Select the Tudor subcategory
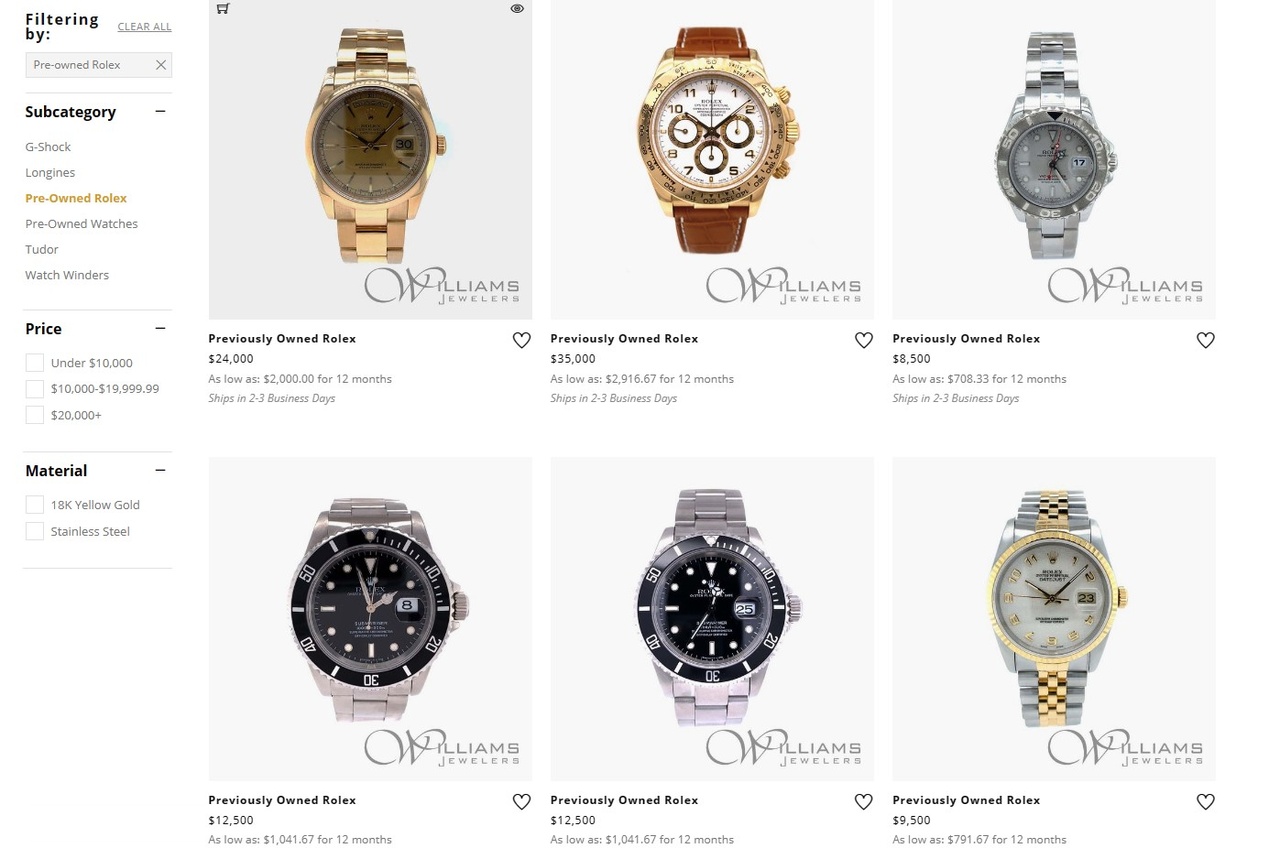The height and width of the screenshot is (848, 1280). coord(42,249)
